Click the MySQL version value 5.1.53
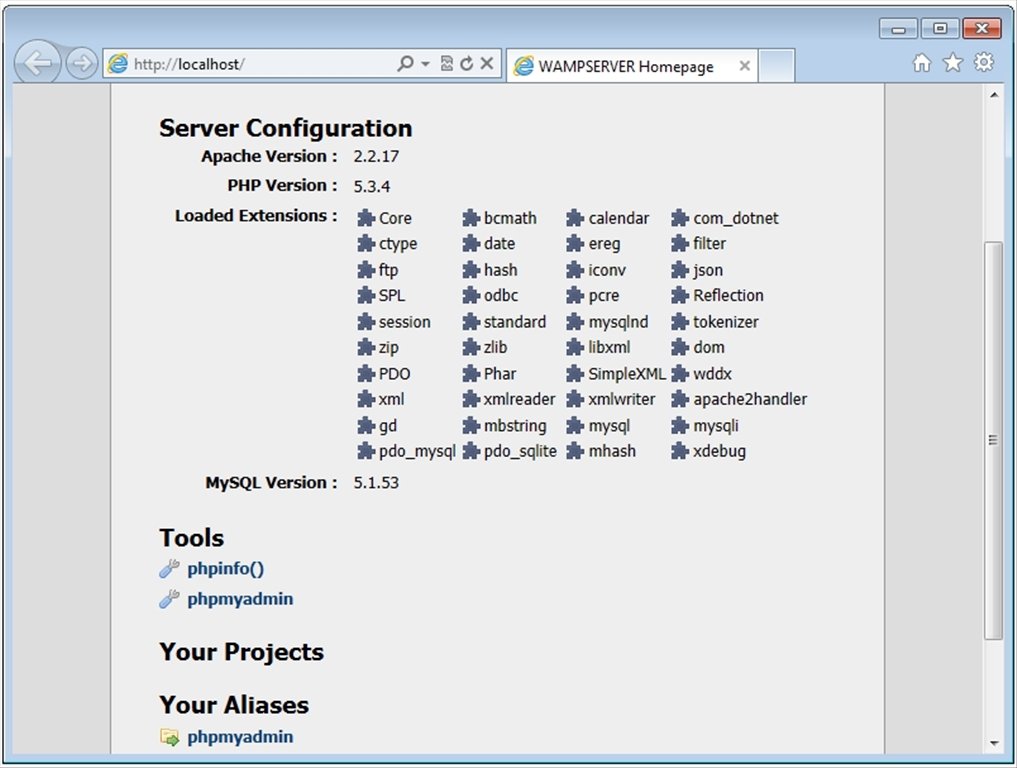 pos(376,483)
